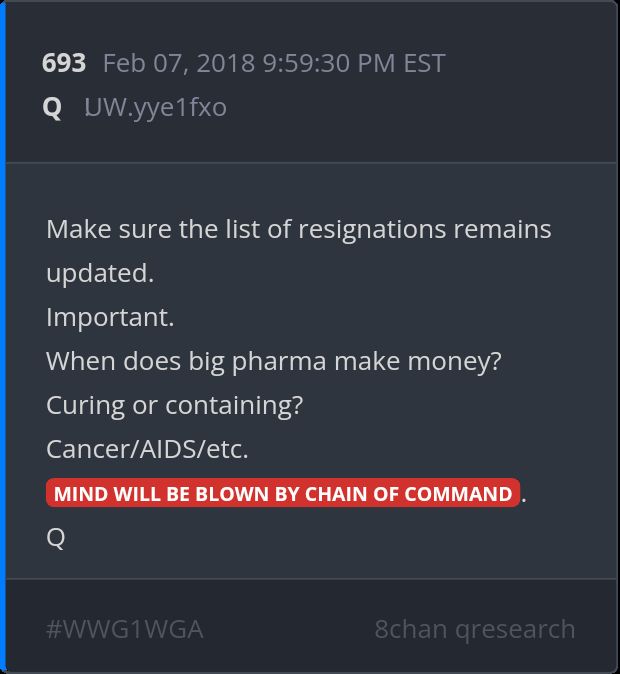Screen dimensions: 620x674
Task: Click the Q signature below the red highlight
Action: [56, 538]
